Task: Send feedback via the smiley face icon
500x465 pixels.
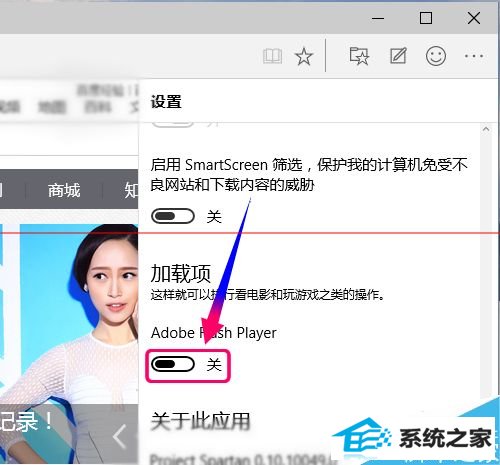Action: (436, 56)
